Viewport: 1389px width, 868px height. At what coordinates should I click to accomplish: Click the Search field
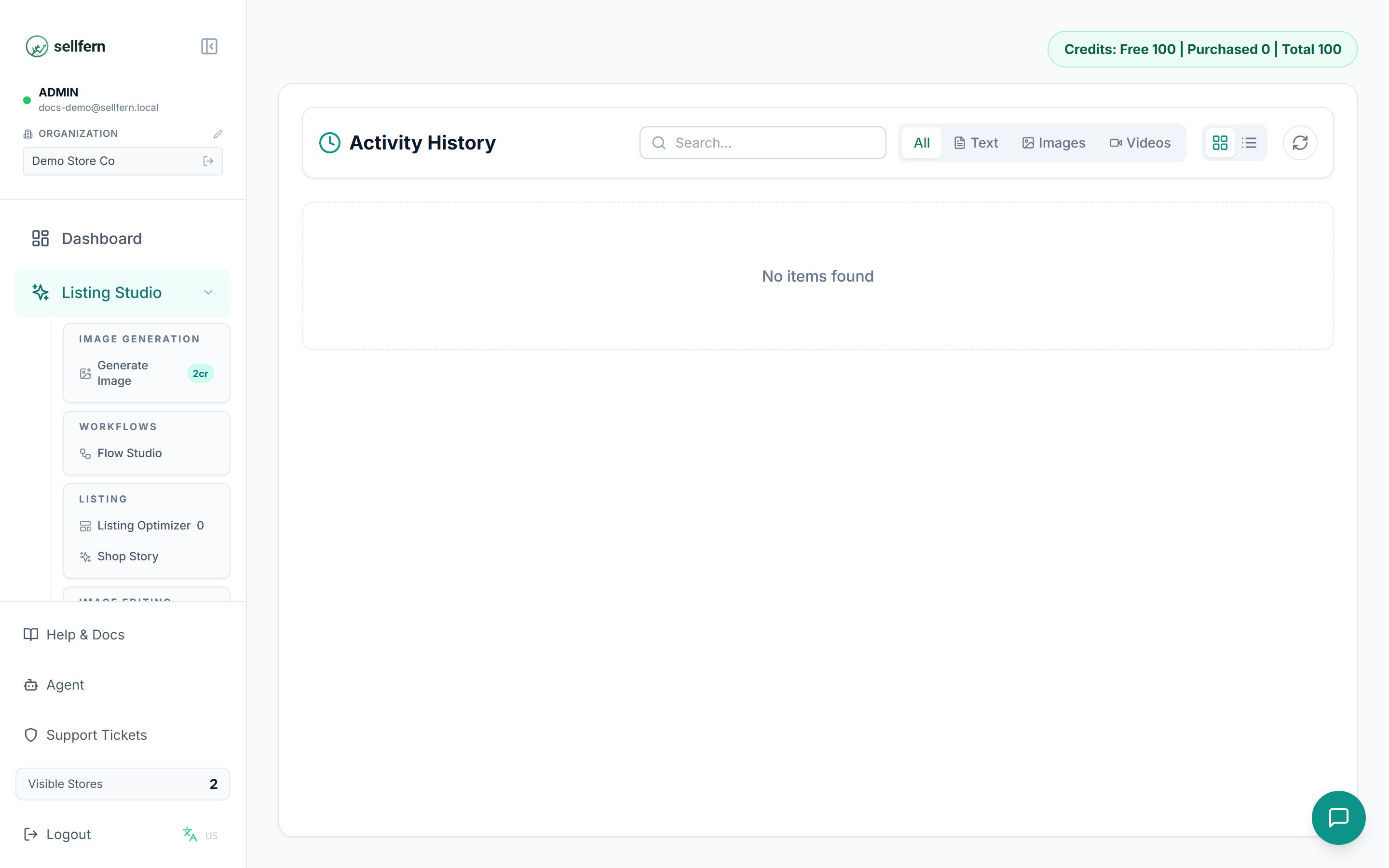(x=763, y=143)
